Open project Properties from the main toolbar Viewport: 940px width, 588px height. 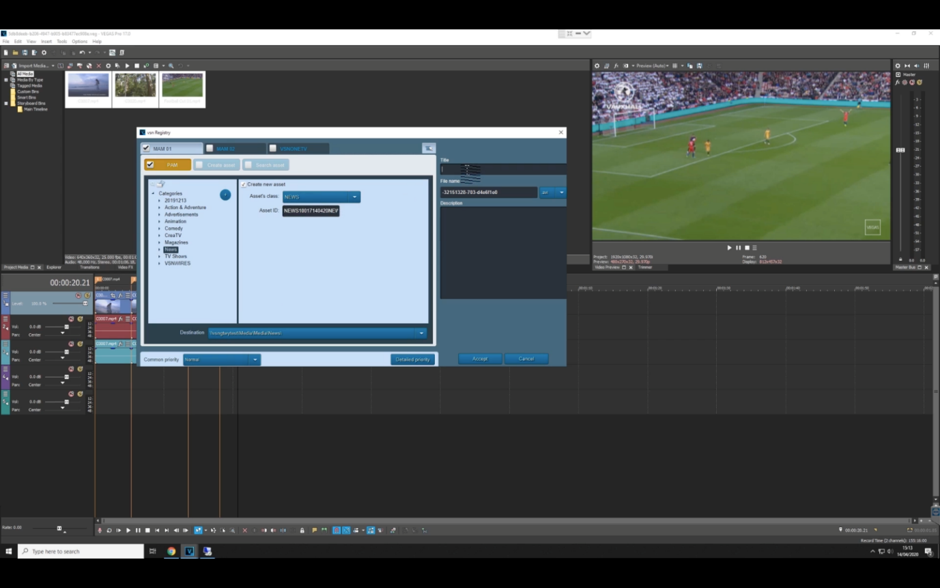tap(44, 53)
